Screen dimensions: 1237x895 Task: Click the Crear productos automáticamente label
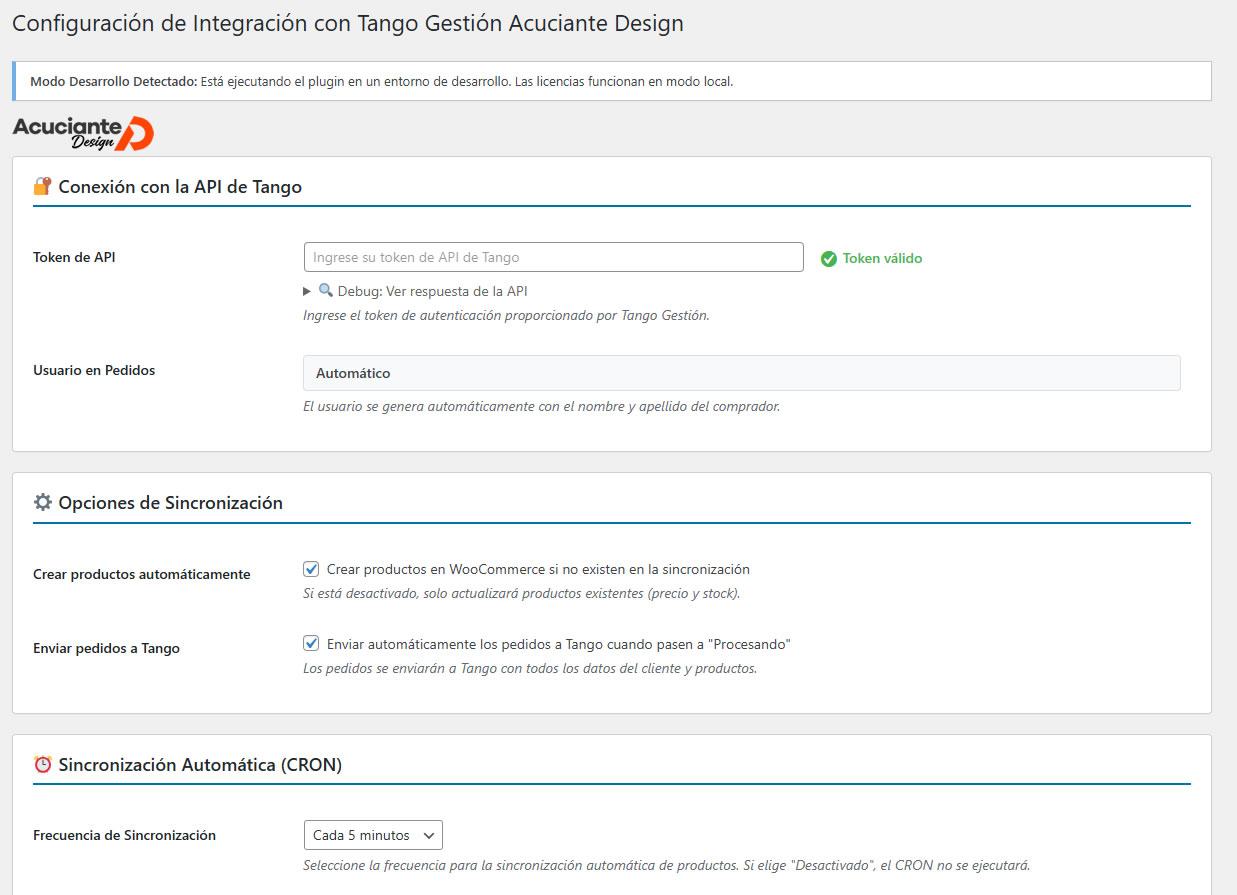point(141,574)
